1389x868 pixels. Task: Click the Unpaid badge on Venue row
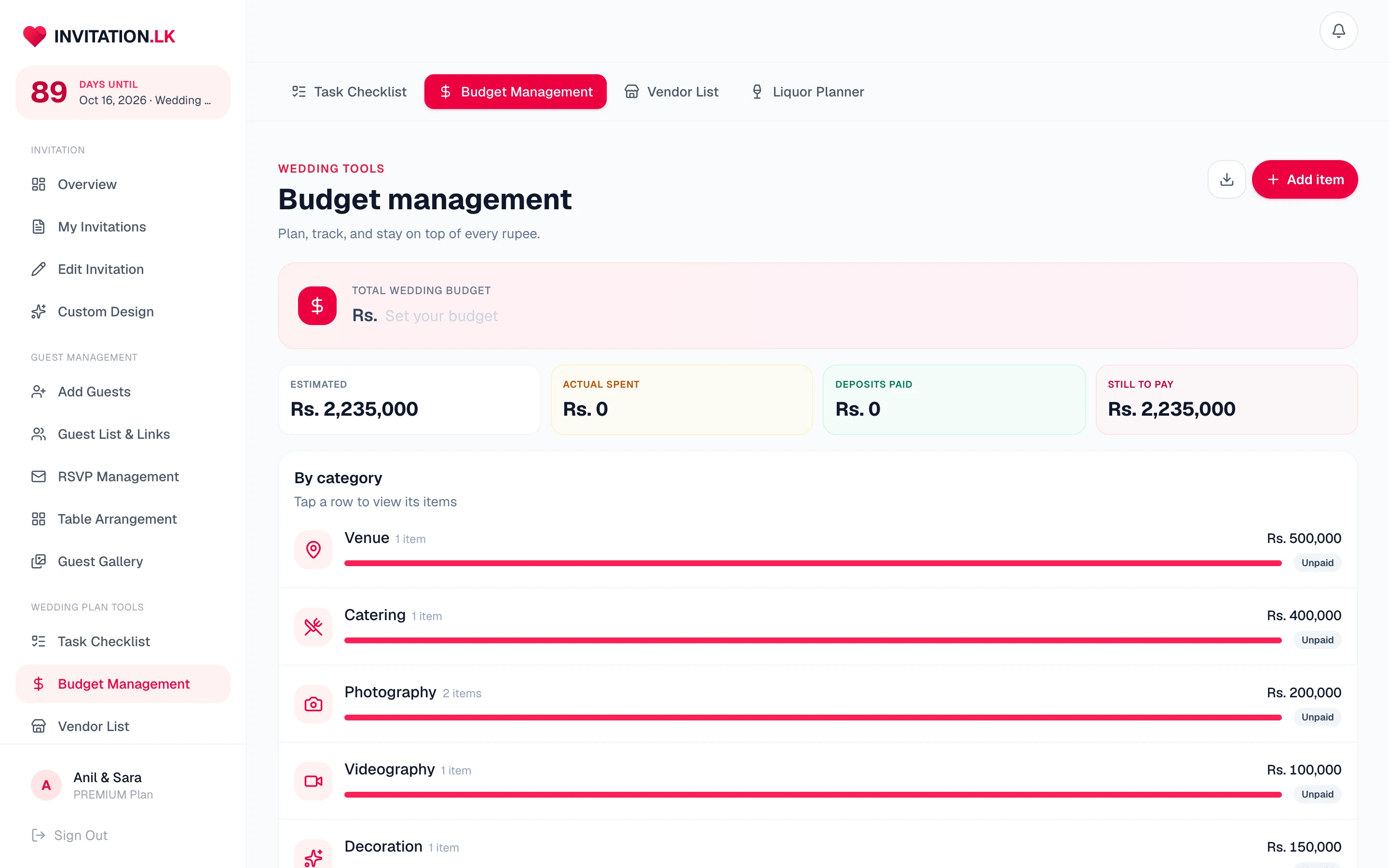coord(1317,563)
